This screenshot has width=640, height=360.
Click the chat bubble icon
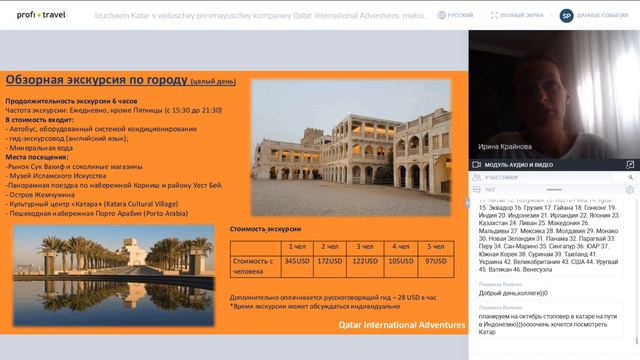coord(476,189)
